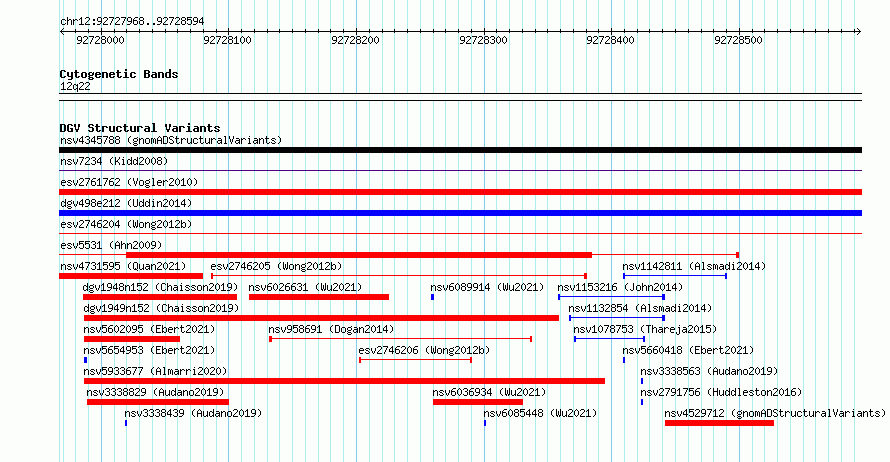Select the red nsv958691 variant line
The height and width of the screenshot is (462, 890).
click(401, 339)
